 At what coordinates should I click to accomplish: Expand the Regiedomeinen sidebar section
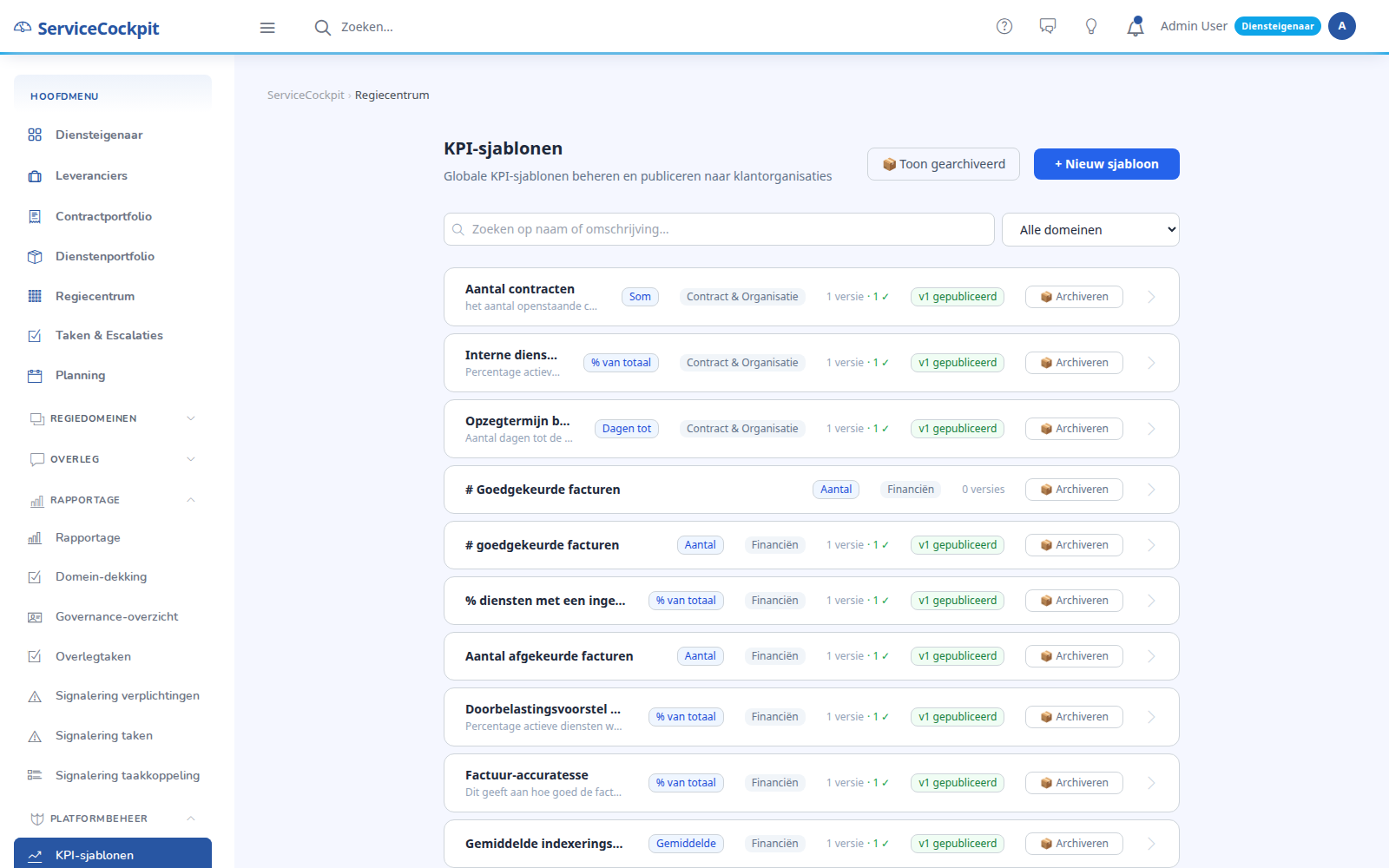point(113,418)
